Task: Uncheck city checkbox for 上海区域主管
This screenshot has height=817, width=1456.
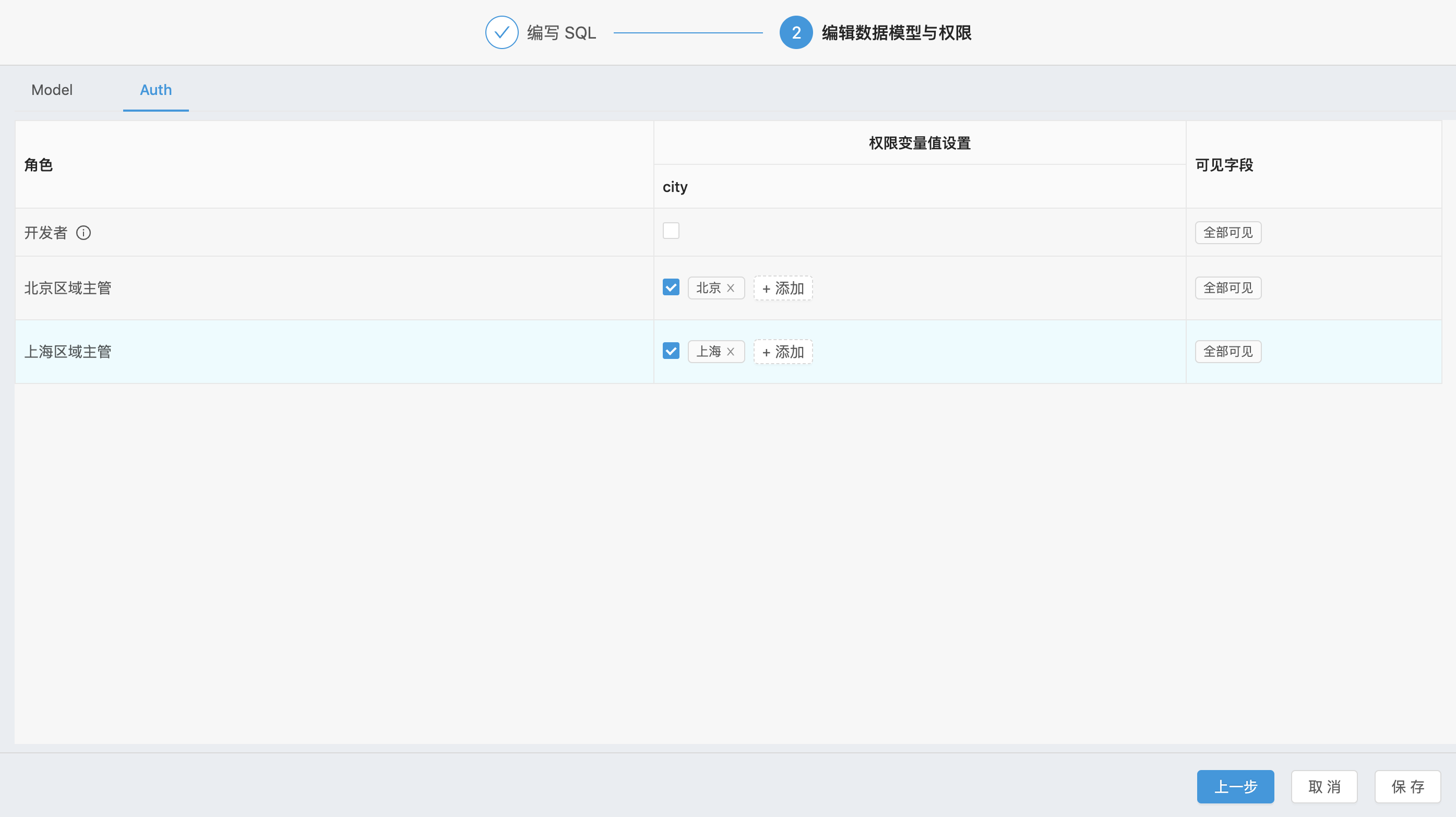Action: 671,351
